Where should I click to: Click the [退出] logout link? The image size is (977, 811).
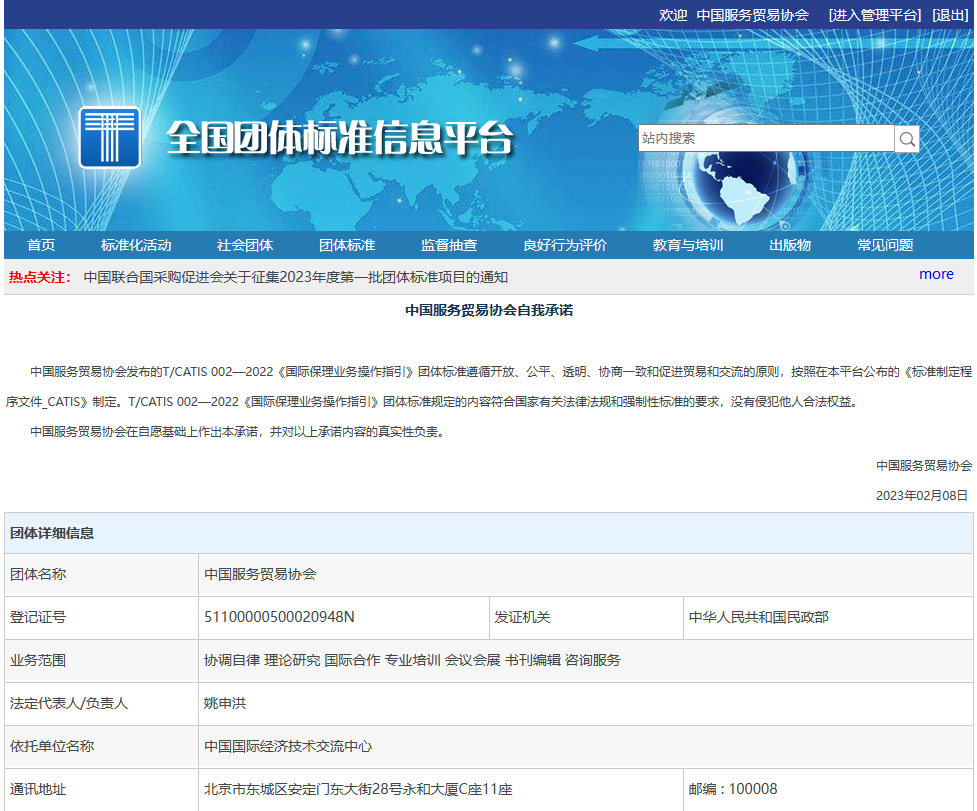click(x=950, y=15)
